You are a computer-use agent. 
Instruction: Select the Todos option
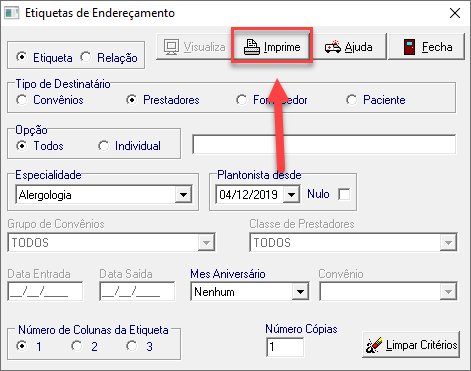22,146
